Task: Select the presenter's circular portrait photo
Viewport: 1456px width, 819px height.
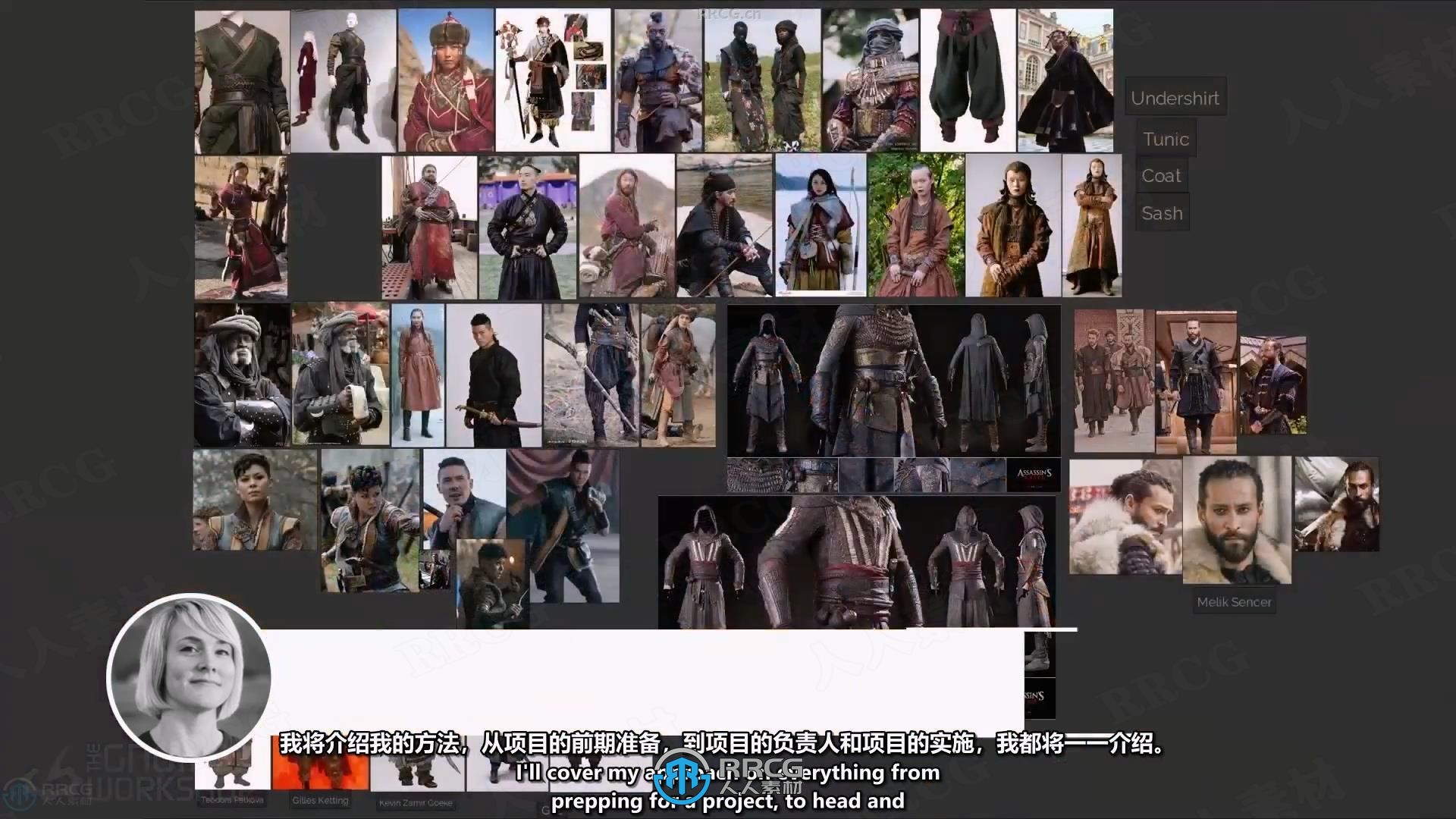Action: coord(190,676)
